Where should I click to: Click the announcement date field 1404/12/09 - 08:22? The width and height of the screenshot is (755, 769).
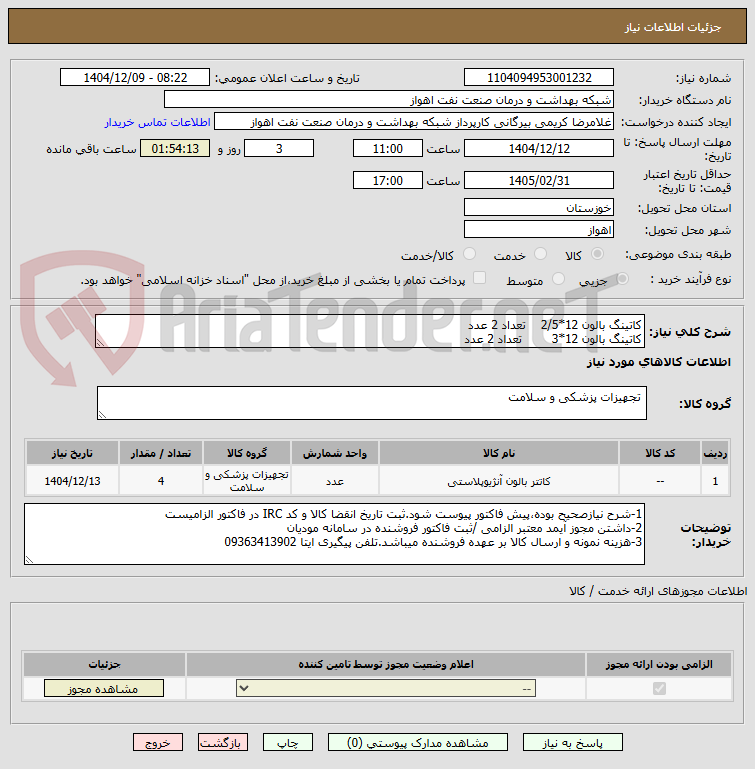(x=135, y=77)
